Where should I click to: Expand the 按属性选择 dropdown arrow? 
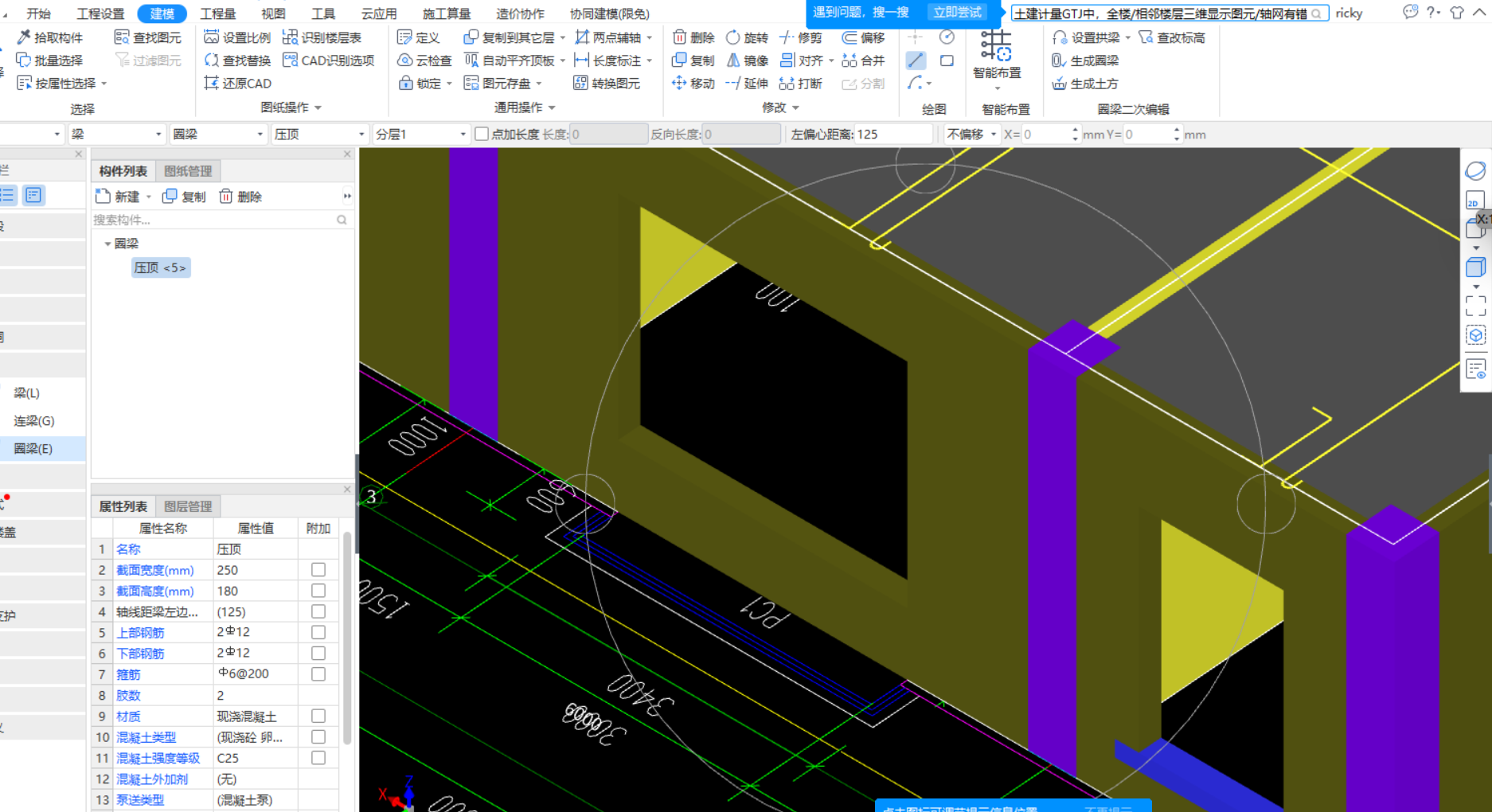pyautogui.click(x=104, y=84)
